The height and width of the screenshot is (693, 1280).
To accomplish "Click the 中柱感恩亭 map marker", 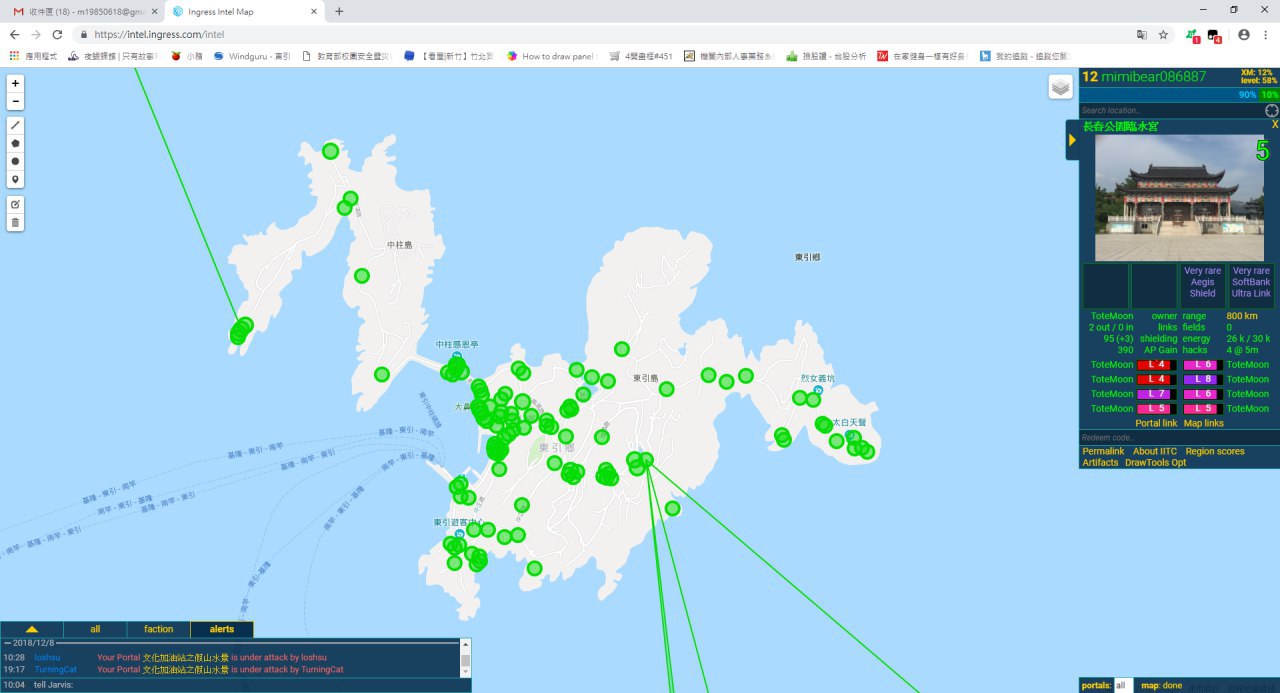I will pyautogui.click(x=457, y=356).
